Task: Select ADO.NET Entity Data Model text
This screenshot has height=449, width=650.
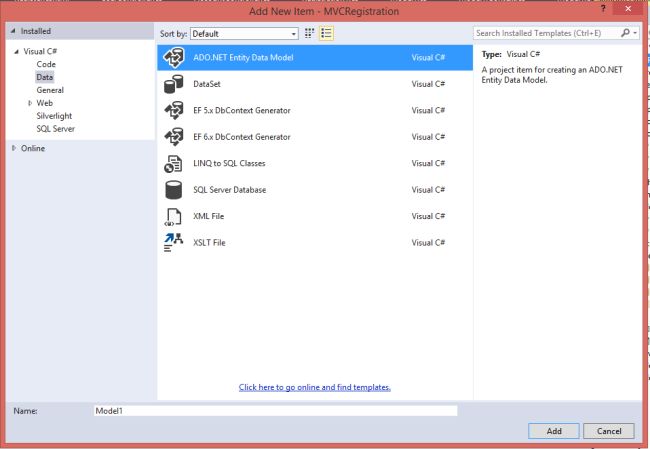Action: point(243,58)
